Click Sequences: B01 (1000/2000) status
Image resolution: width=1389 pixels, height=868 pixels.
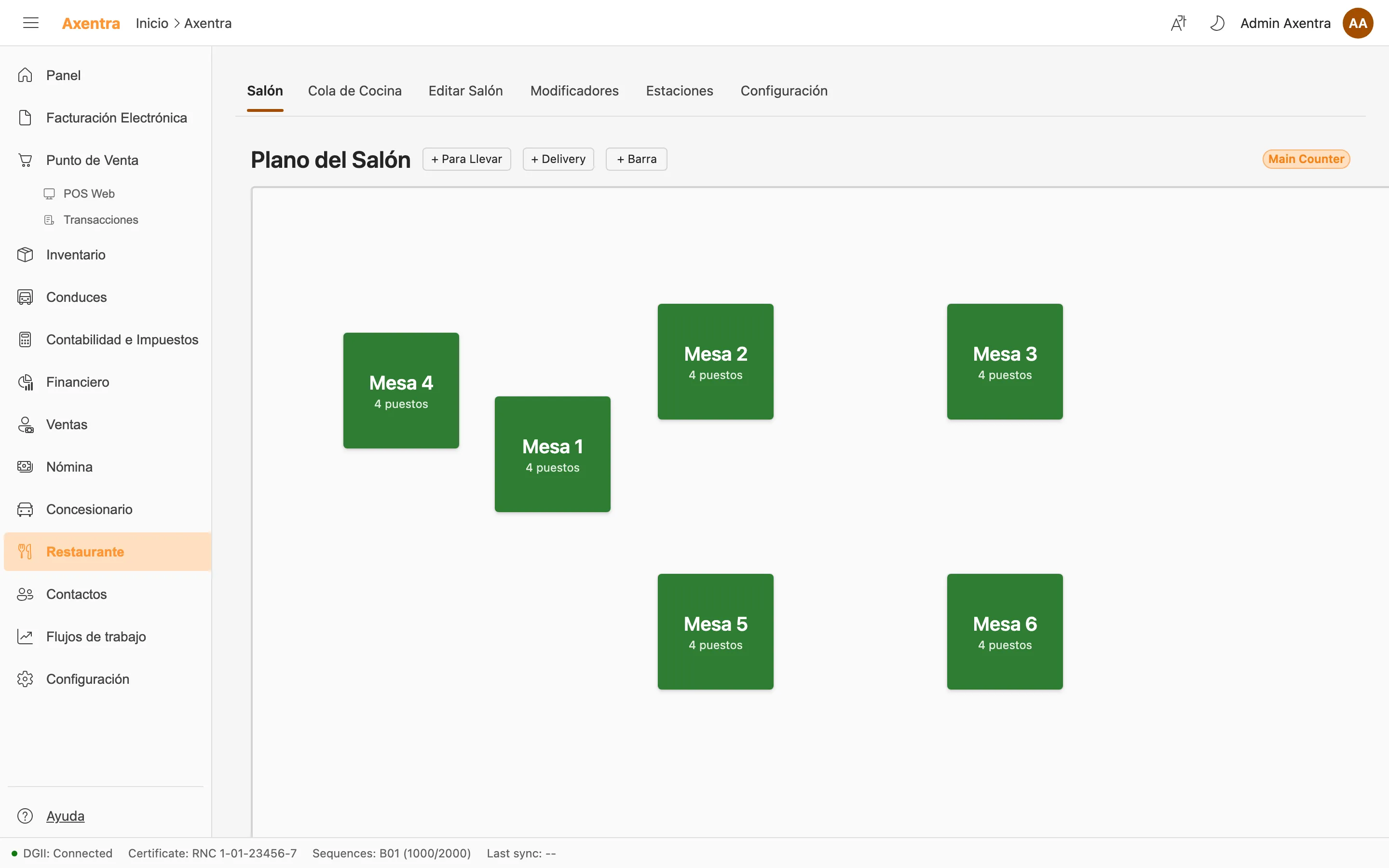click(392, 853)
